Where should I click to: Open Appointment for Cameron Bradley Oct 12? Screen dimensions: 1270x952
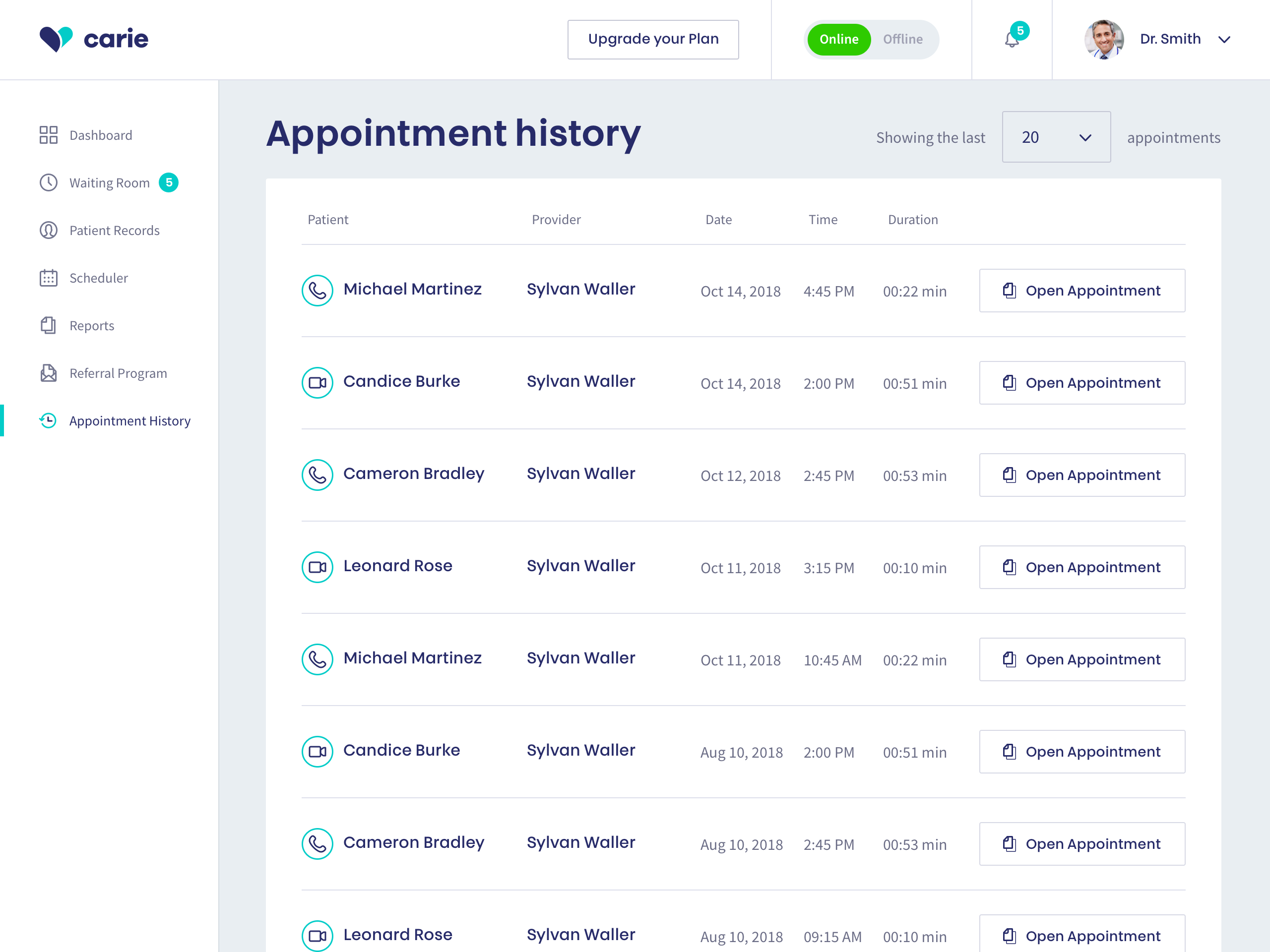point(1081,475)
